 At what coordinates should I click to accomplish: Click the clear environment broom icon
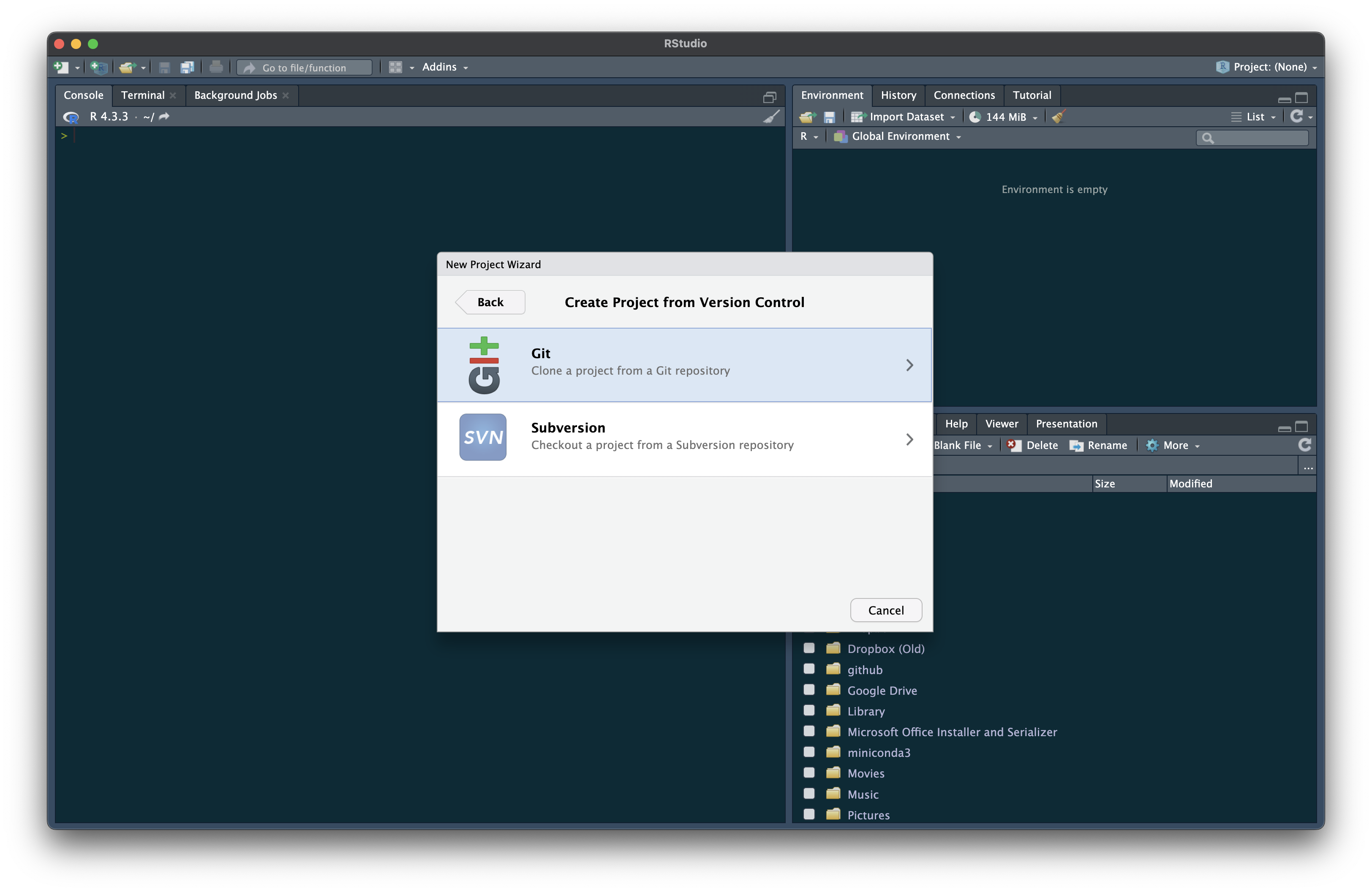[1058, 117]
